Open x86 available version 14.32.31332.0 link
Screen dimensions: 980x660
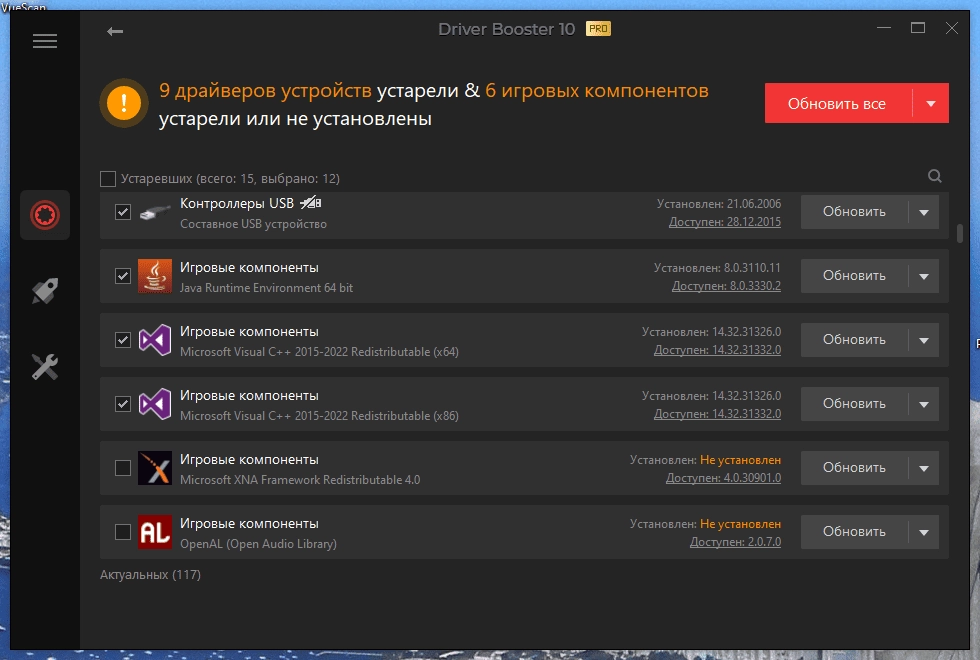[718, 414]
